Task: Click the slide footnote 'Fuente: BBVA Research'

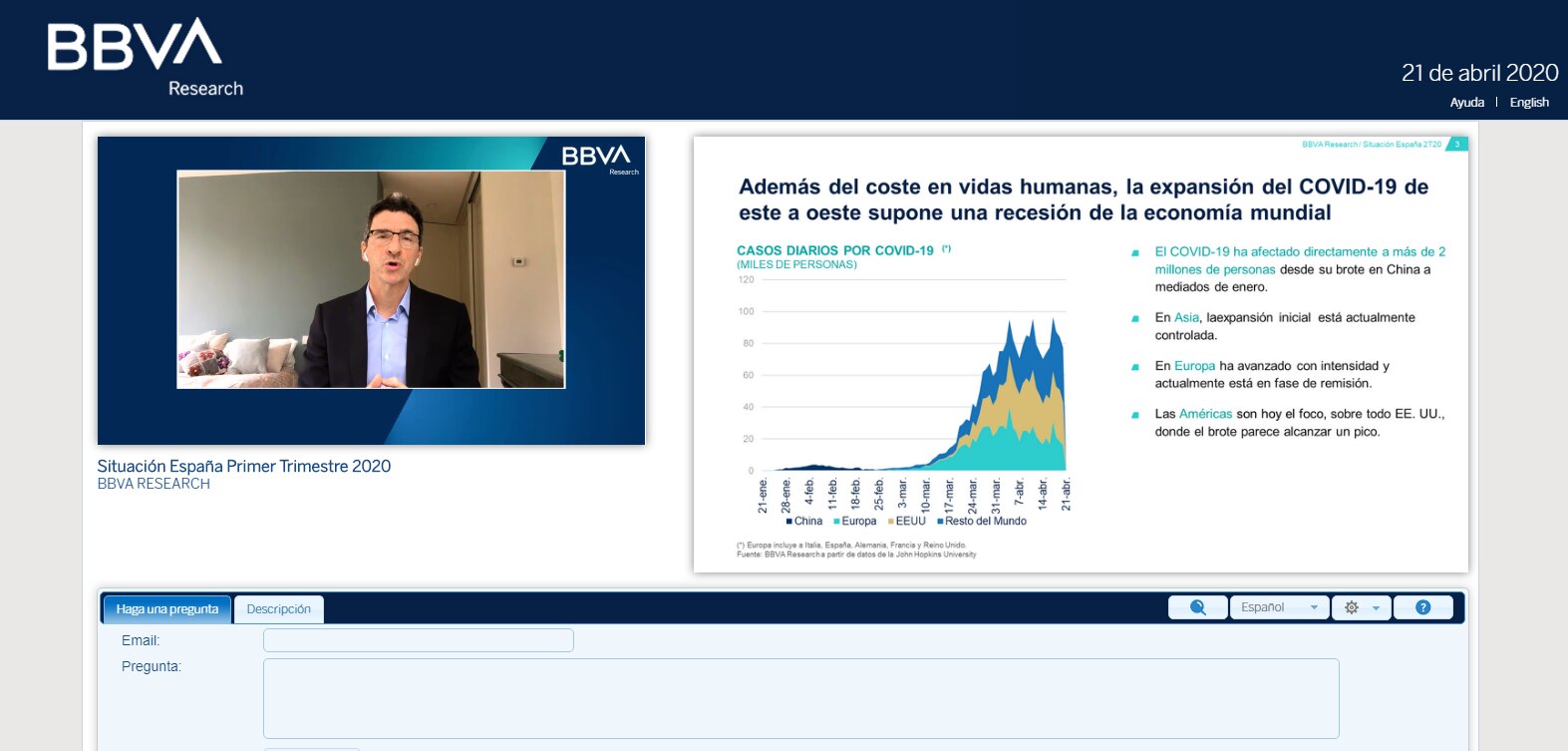Action: click(856, 555)
